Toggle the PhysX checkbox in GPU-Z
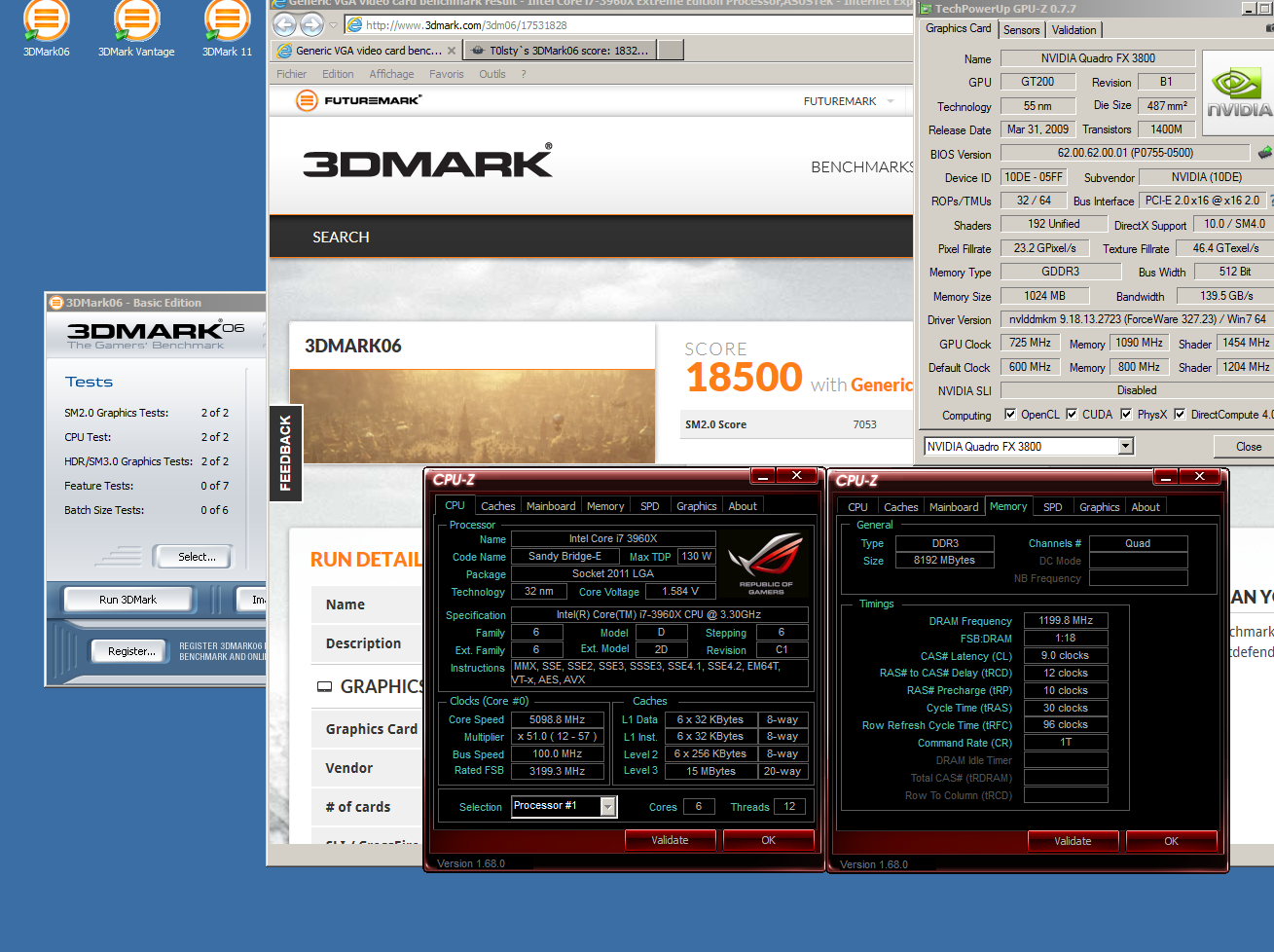1274x952 pixels. tap(1126, 414)
